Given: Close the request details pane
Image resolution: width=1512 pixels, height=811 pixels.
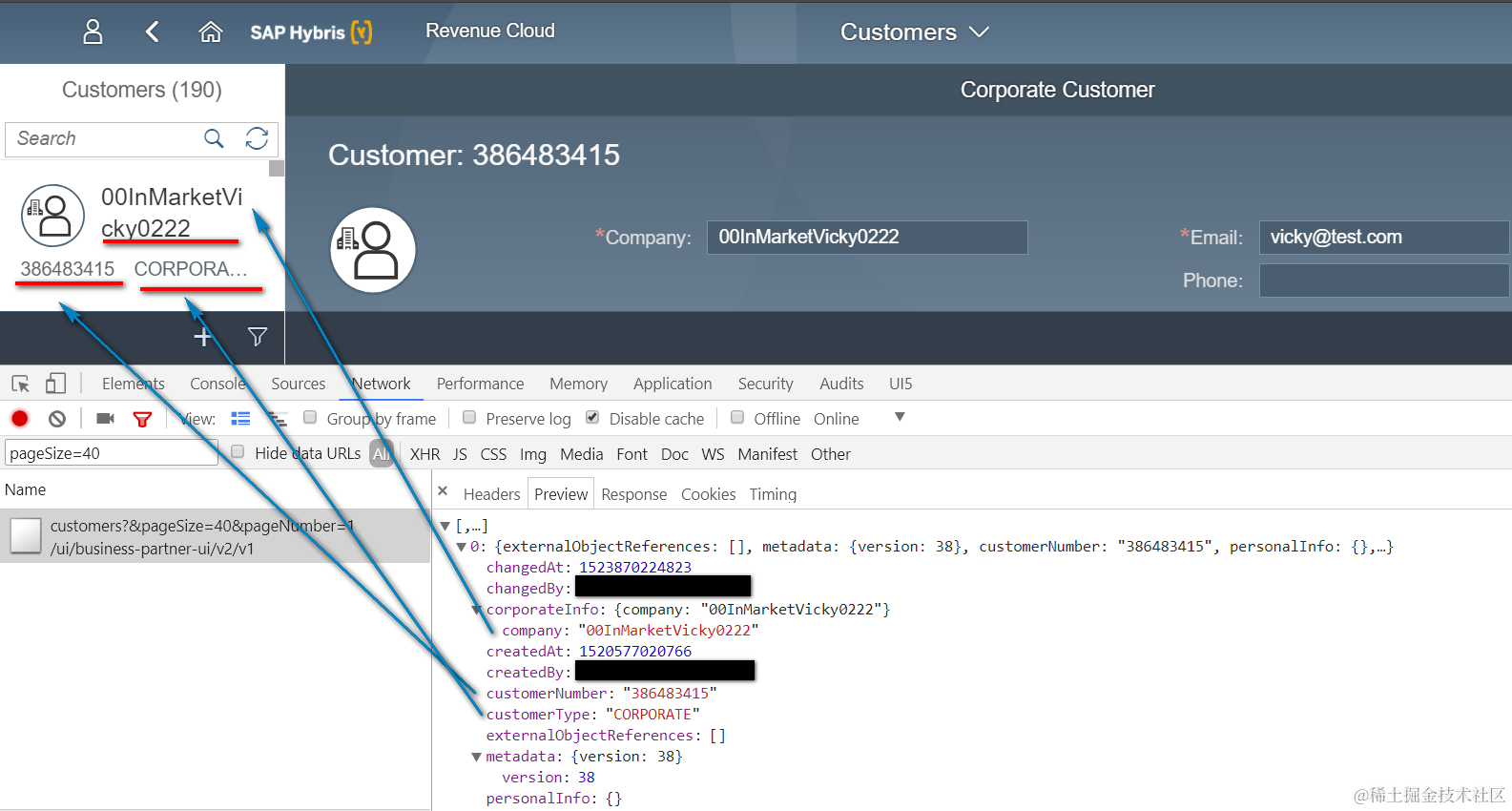Looking at the screenshot, I should click(443, 490).
